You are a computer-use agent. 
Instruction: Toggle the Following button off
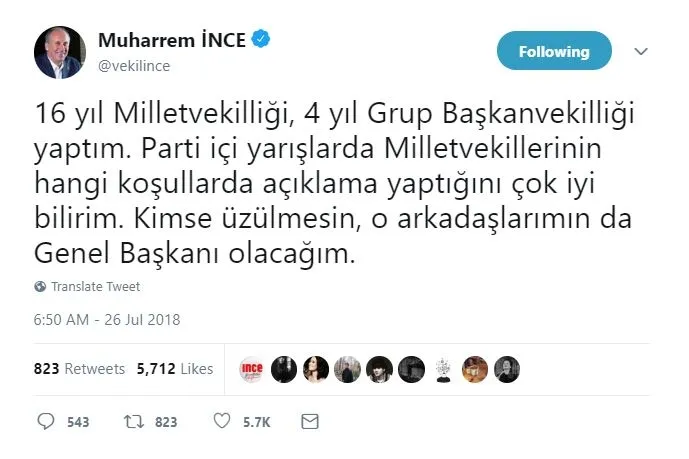point(554,51)
